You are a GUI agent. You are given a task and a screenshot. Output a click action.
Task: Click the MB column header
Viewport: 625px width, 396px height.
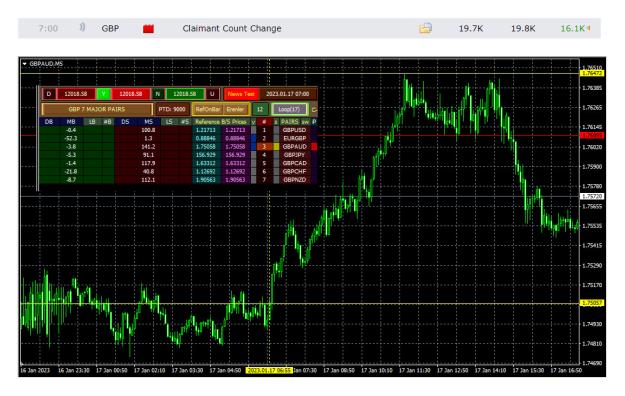coord(71,122)
